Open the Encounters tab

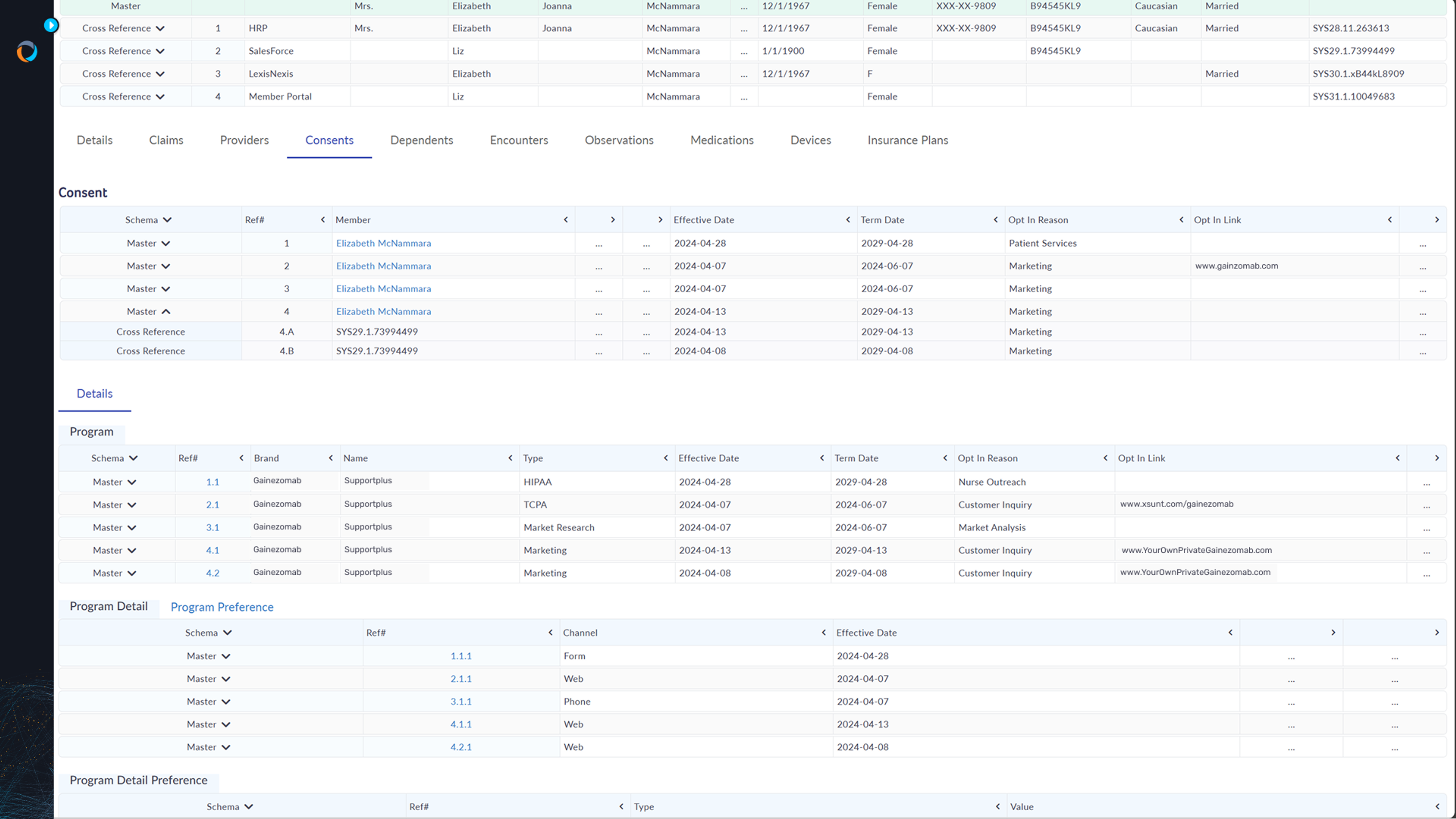tap(519, 140)
